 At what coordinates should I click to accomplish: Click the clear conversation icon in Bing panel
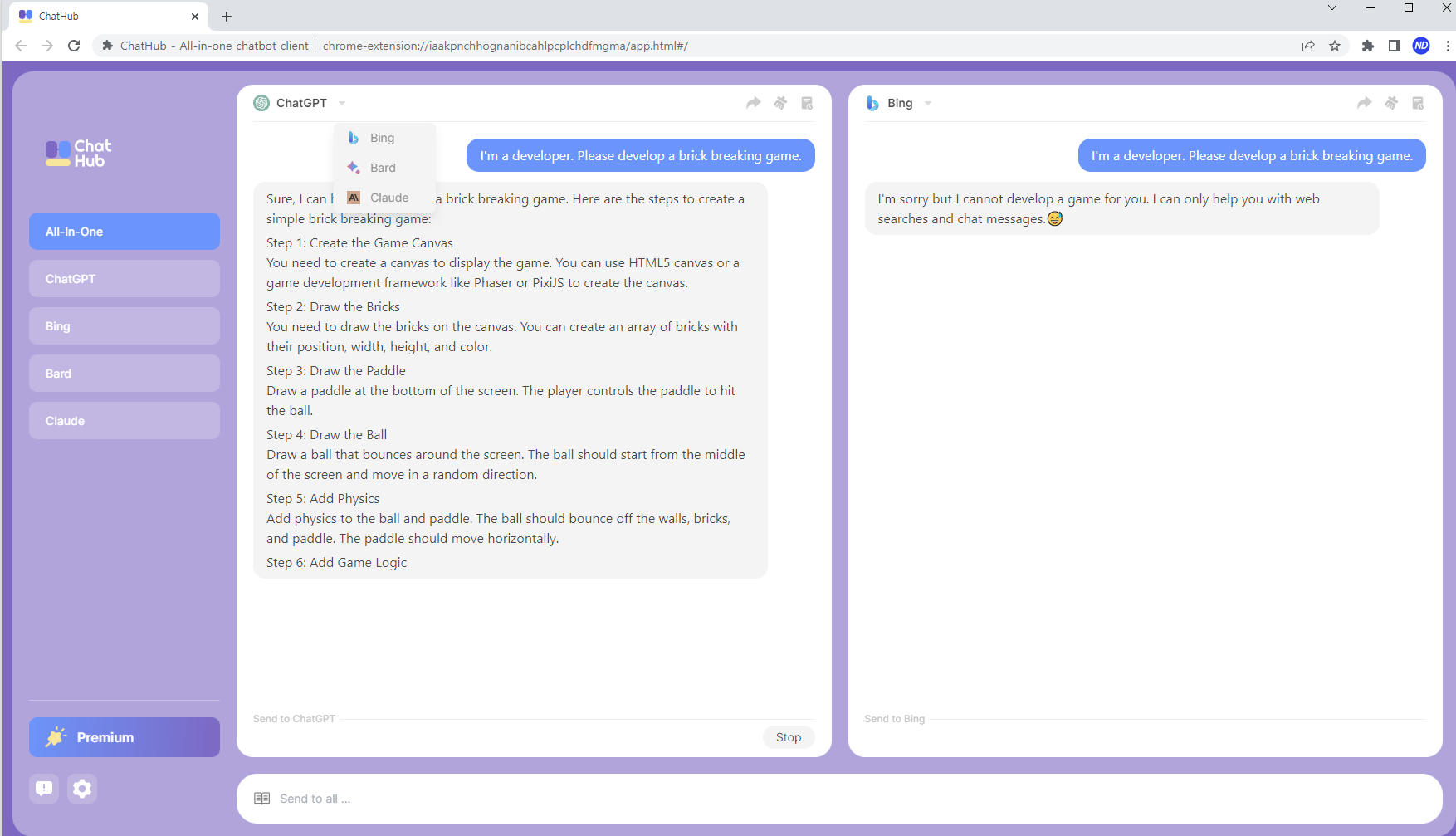click(x=1391, y=103)
